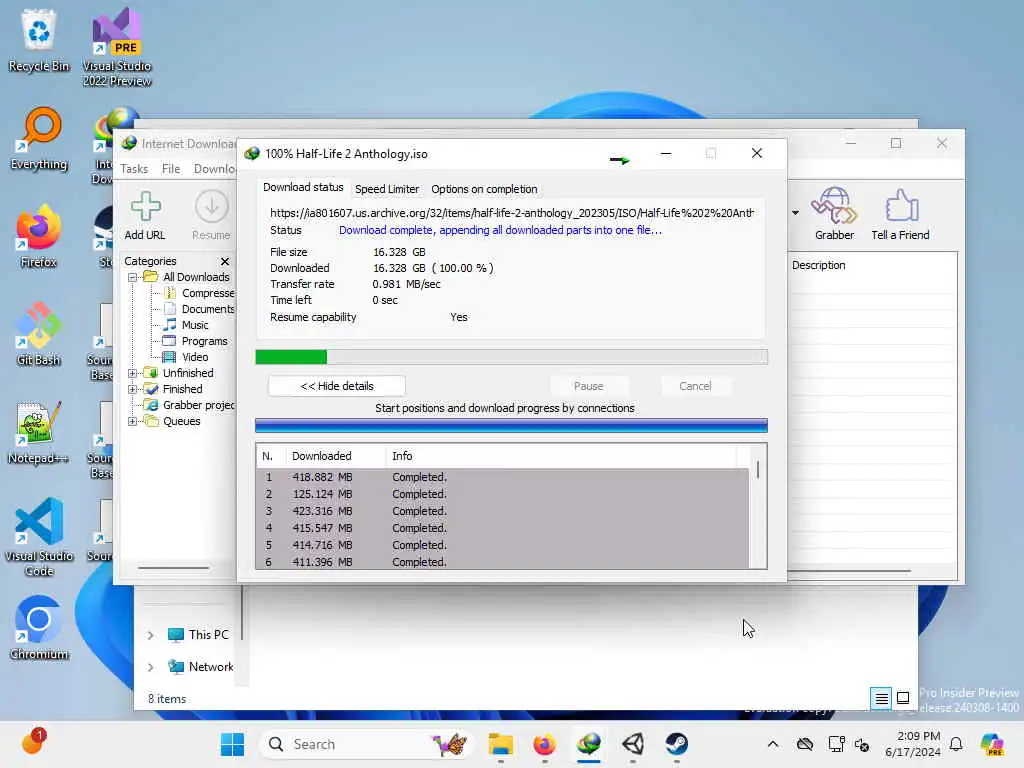Launch Notepad++ from the desktop
The image size is (1024, 768).
(39, 432)
